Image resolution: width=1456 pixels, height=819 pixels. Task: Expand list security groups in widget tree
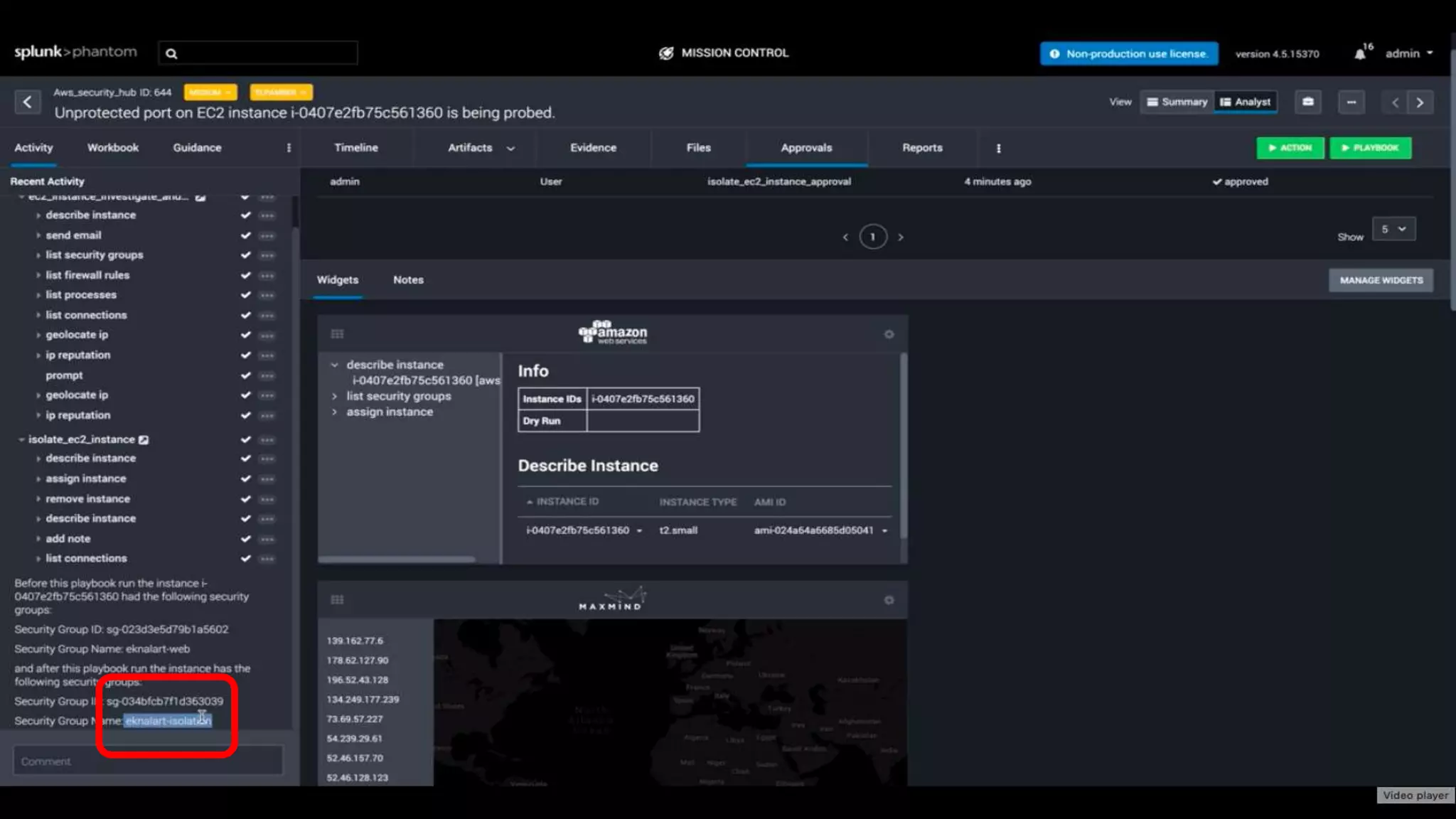click(334, 397)
